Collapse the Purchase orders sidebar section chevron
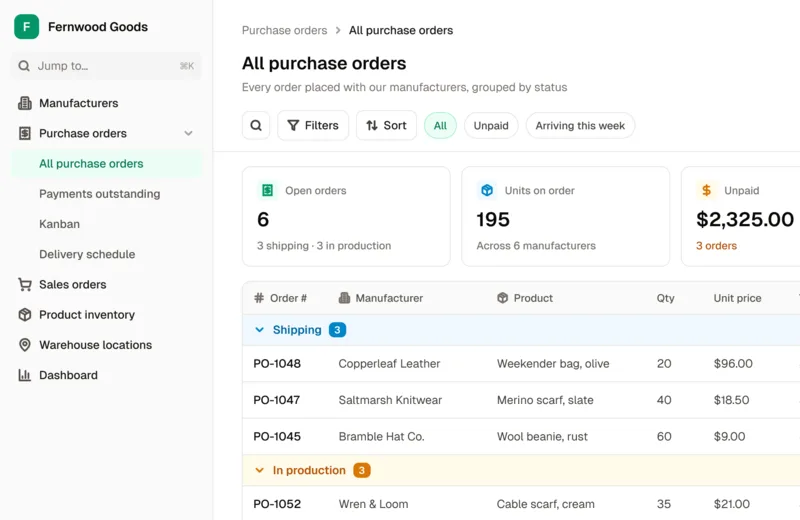The height and width of the screenshot is (520, 800). click(188, 133)
